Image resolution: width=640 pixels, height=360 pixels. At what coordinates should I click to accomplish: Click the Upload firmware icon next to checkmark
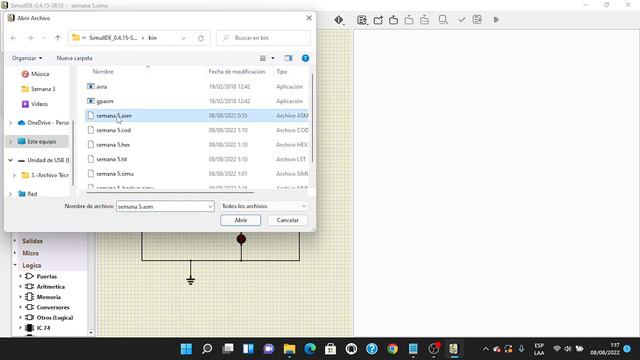(477, 20)
